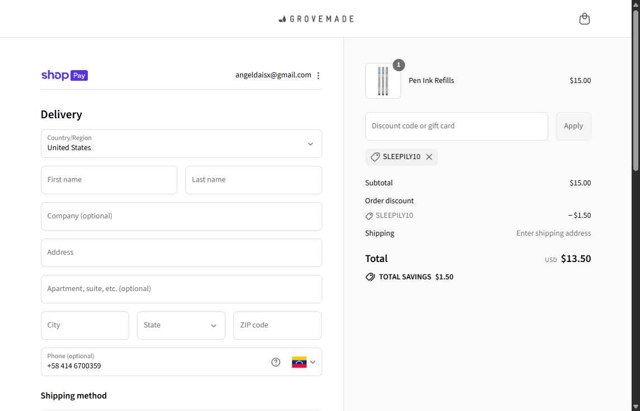Click the Total Savings tag icon

coord(370,277)
